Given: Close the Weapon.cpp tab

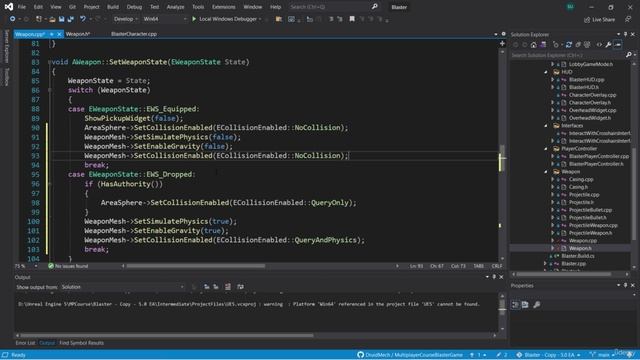Looking at the screenshot, I should click(x=59, y=34).
